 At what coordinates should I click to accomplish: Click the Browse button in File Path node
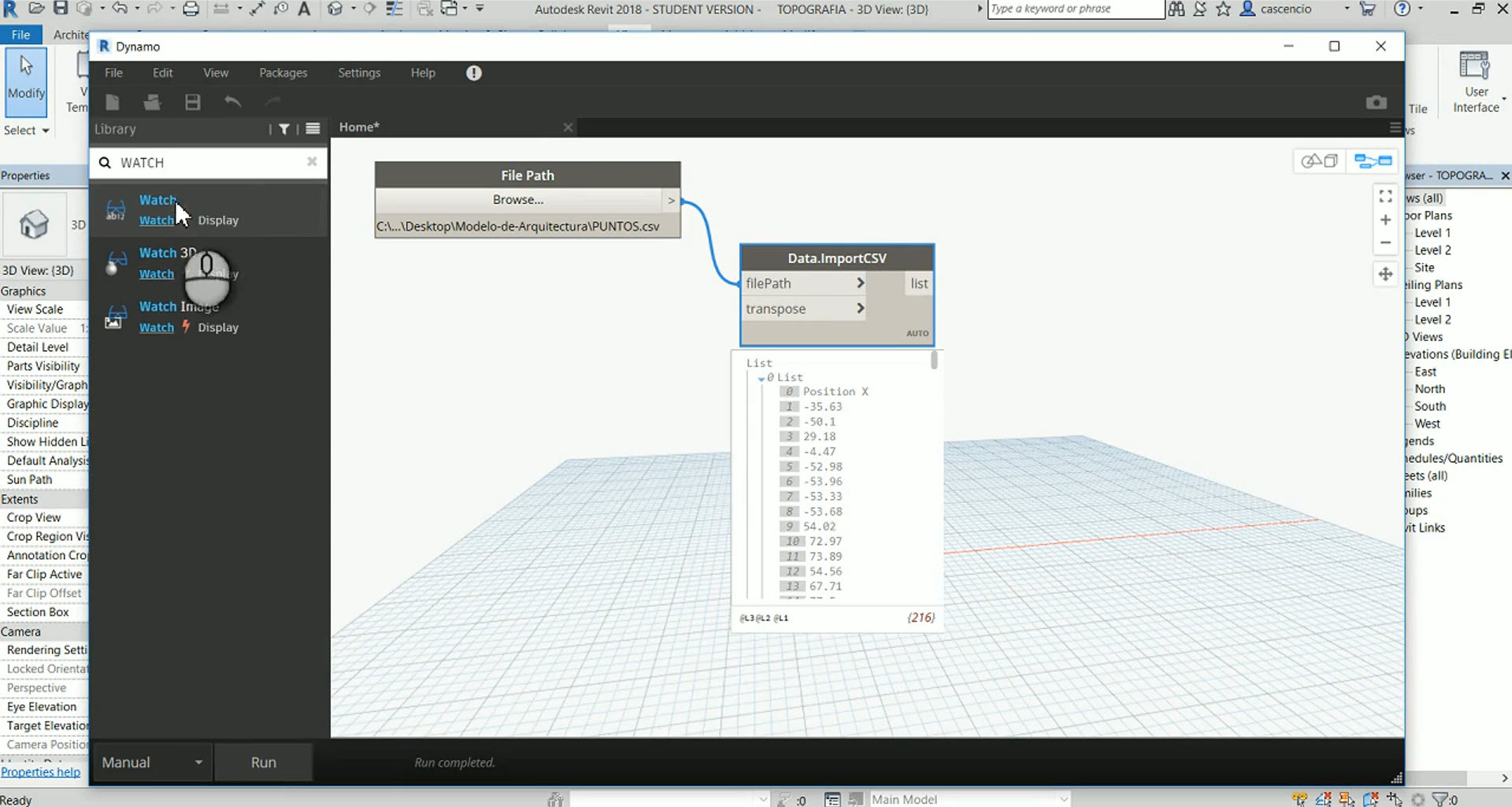[517, 199]
